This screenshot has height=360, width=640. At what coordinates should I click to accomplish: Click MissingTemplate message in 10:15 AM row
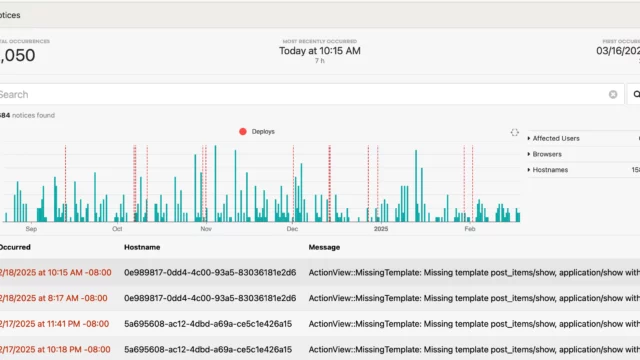coord(474,272)
